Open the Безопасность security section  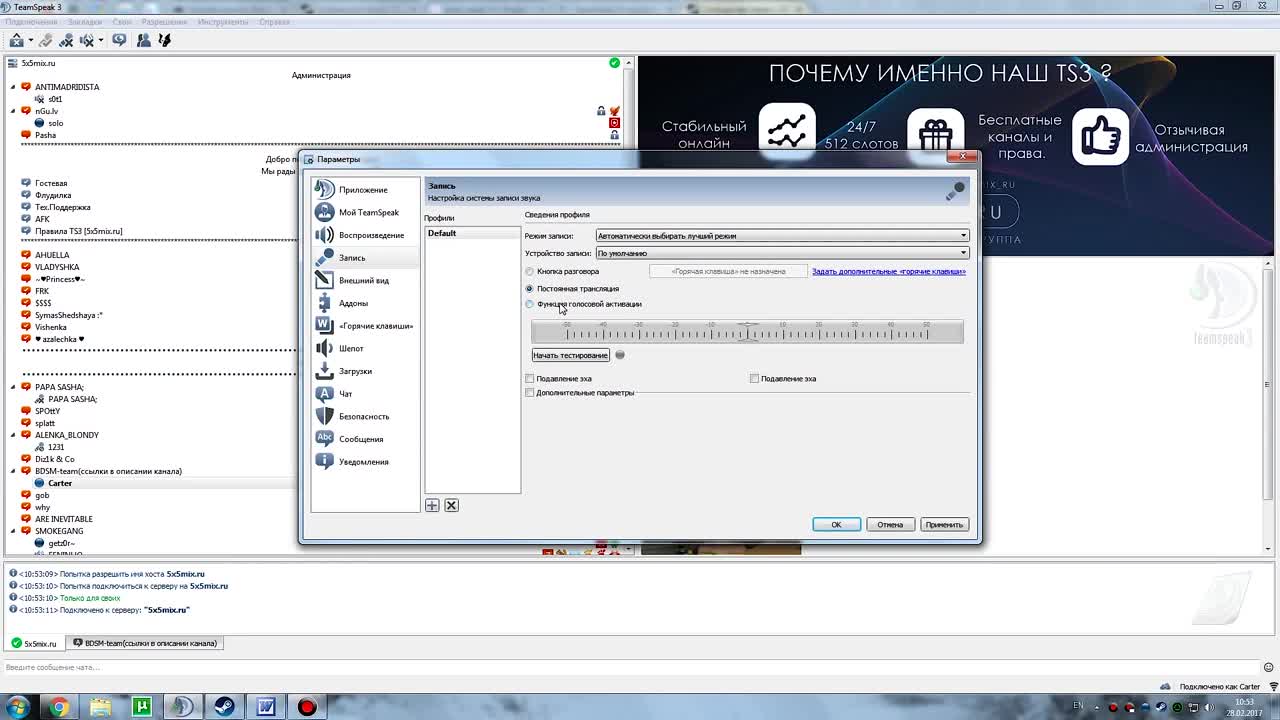coord(365,416)
